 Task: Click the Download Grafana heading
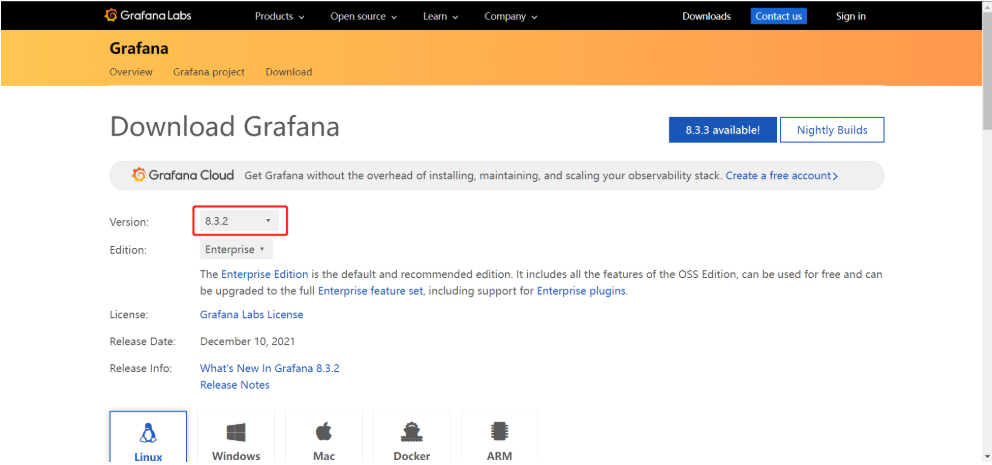click(x=225, y=127)
